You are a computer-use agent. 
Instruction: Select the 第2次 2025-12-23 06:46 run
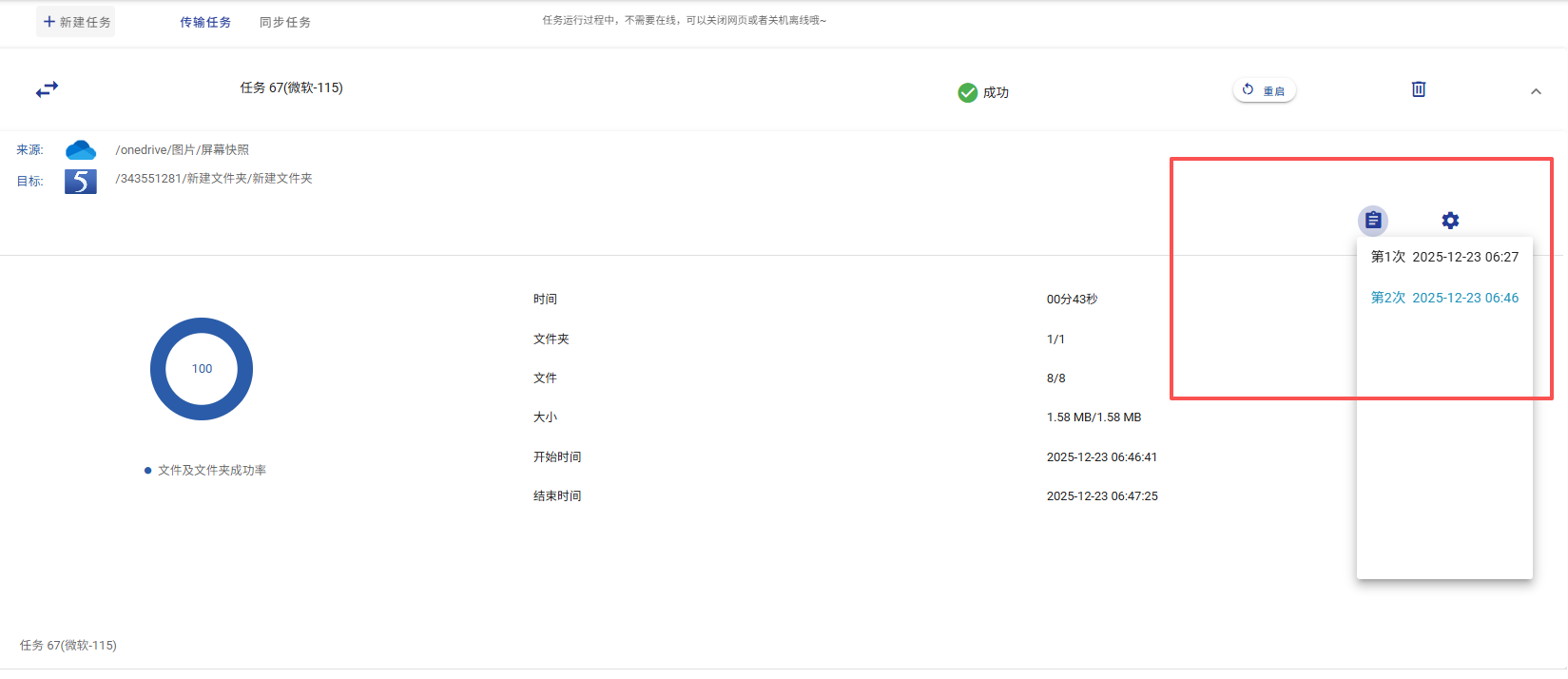(1443, 298)
